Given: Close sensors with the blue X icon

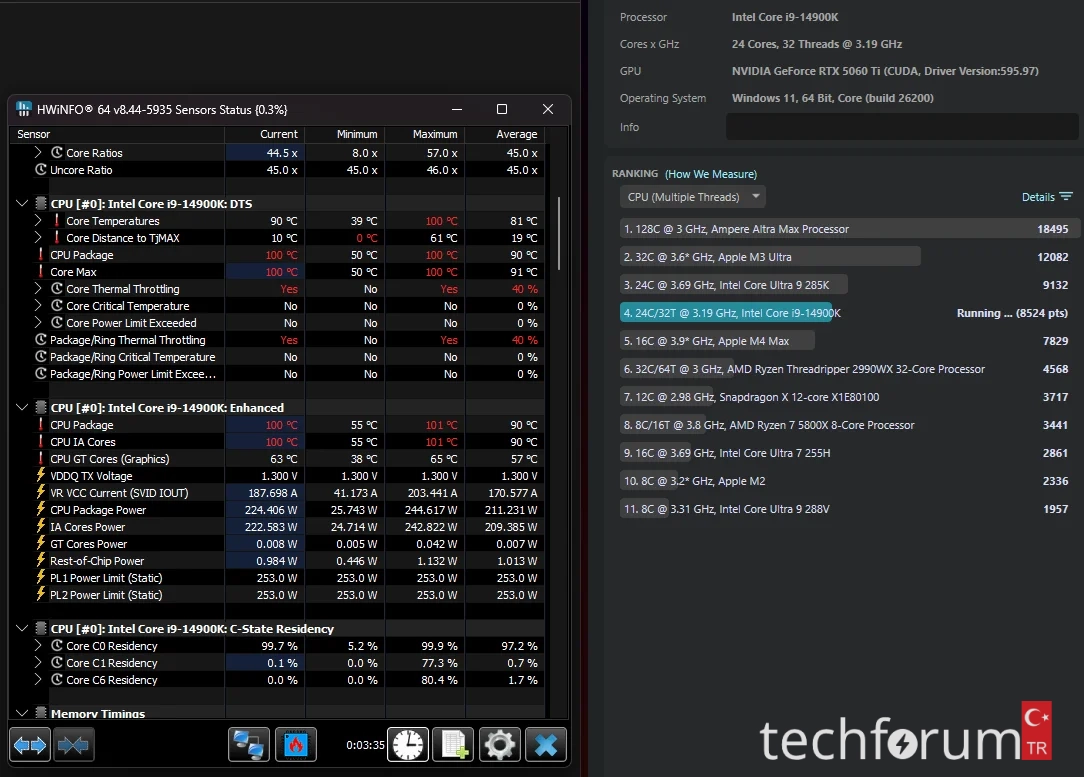Looking at the screenshot, I should (x=546, y=745).
